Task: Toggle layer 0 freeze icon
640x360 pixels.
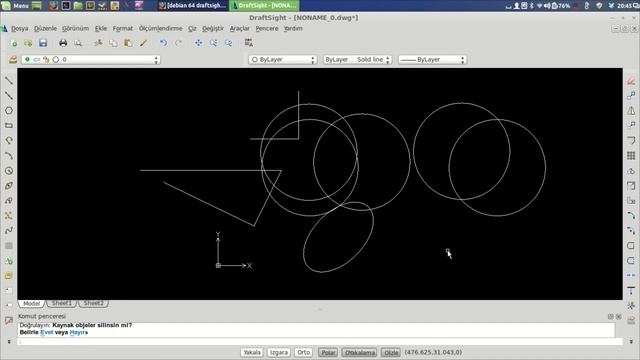Action: pyautogui.click(x=37, y=60)
